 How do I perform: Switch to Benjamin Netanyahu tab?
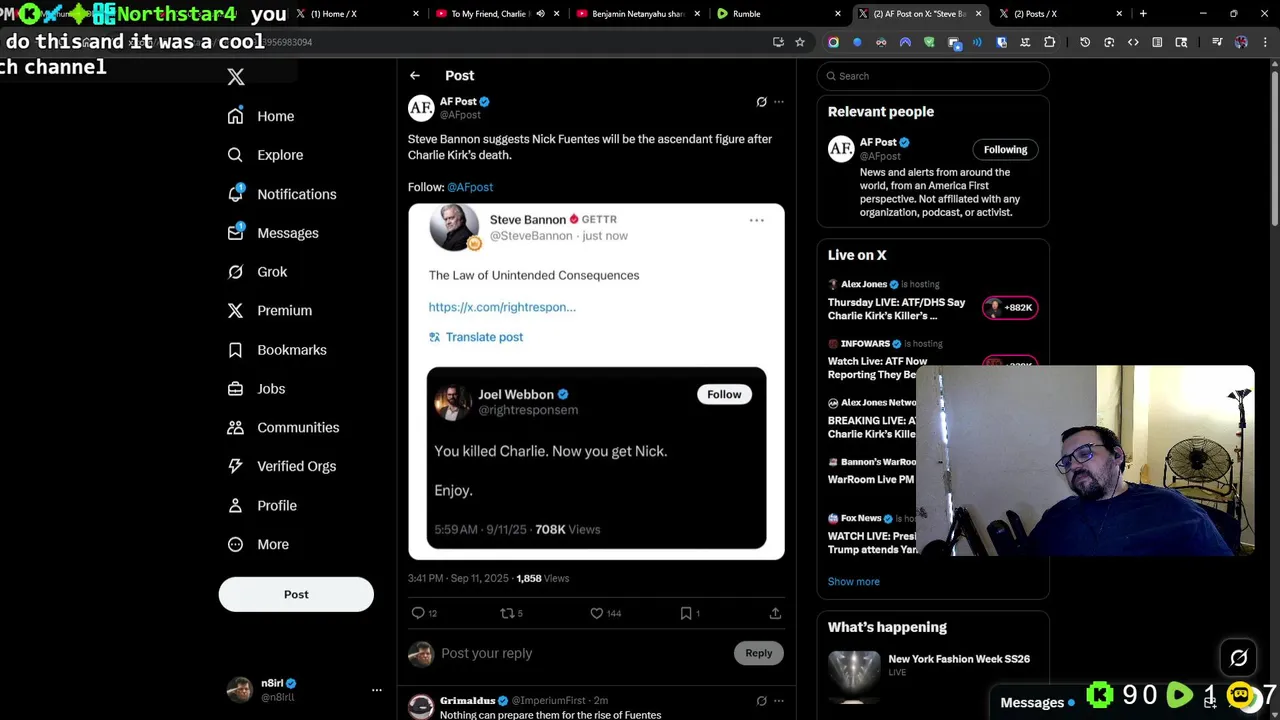[x=638, y=14]
